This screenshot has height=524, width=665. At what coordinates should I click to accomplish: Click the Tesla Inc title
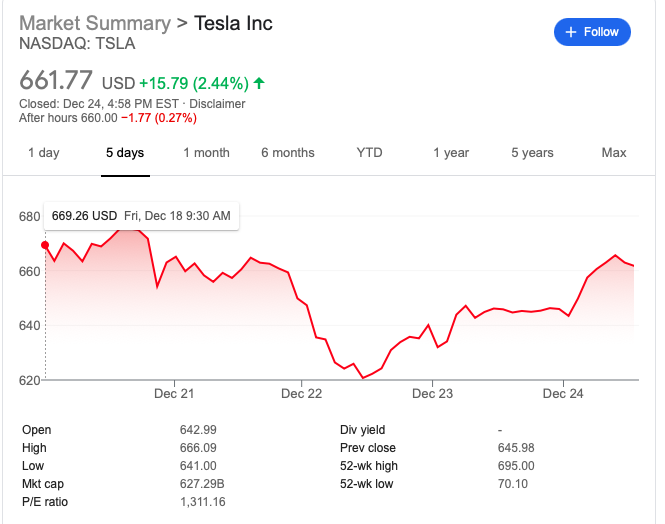coord(233,23)
